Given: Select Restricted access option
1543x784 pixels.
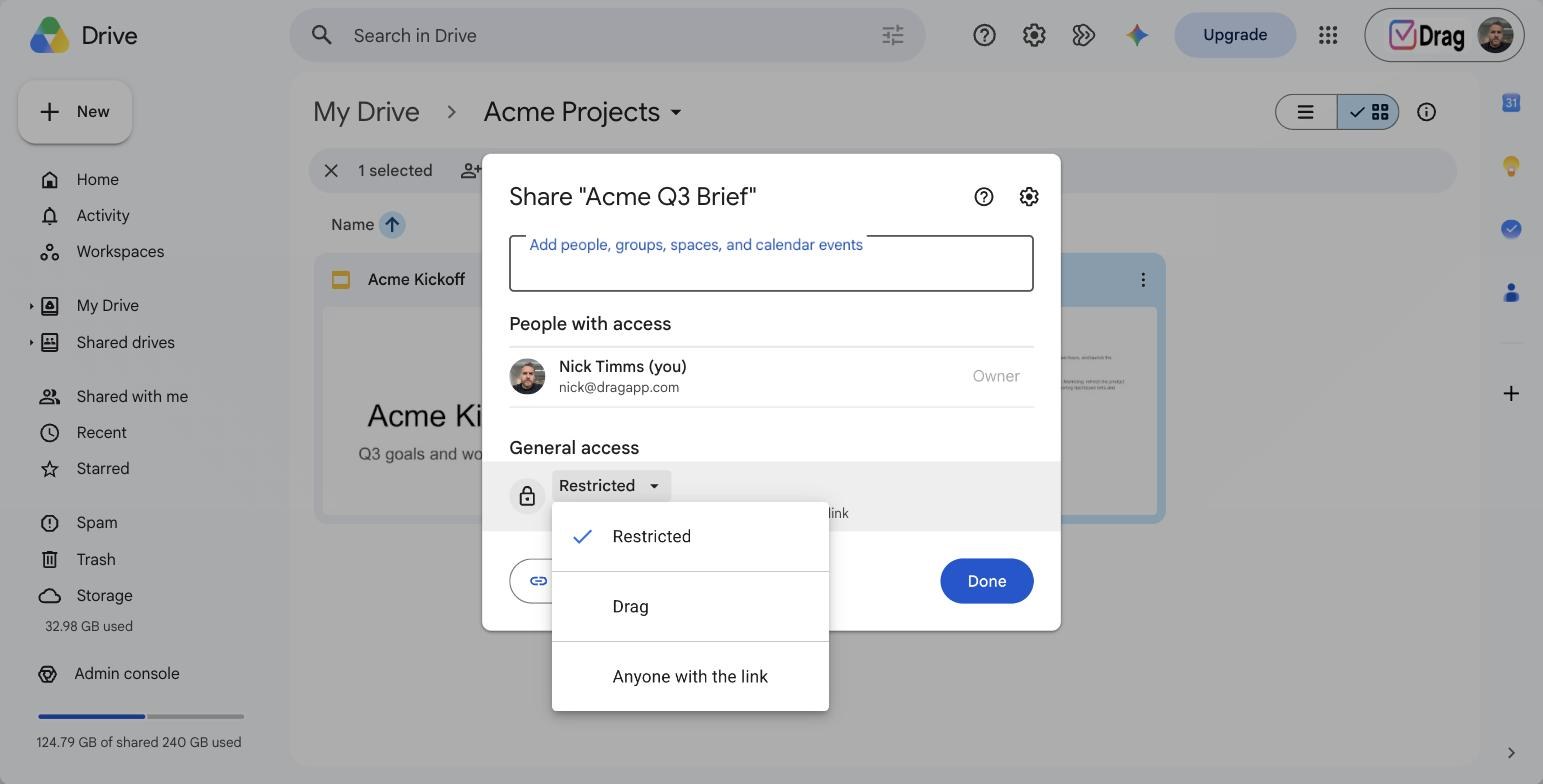Looking at the screenshot, I should tap(690, 537).
